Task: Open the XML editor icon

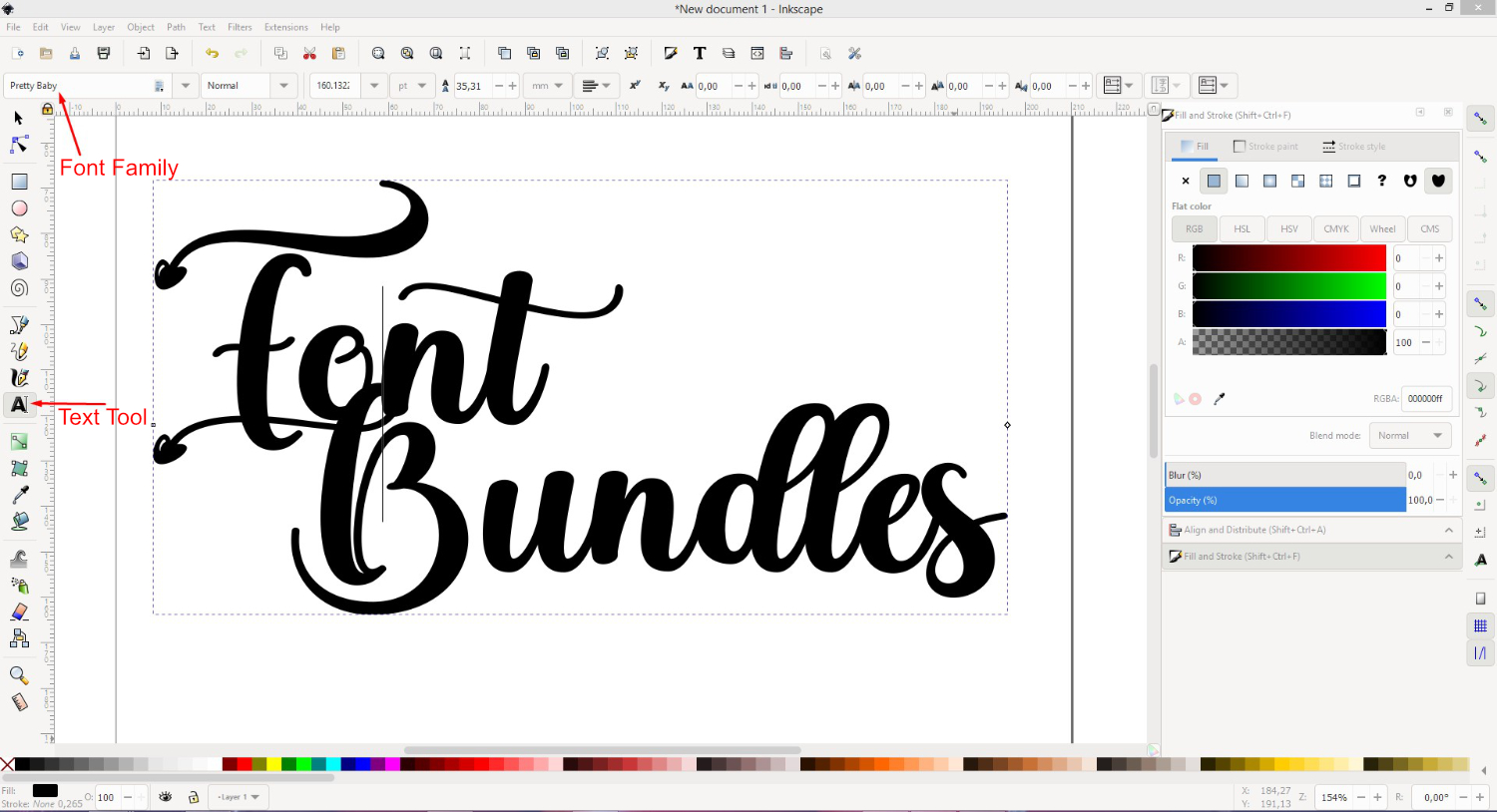Action: [x=757, y=54]
